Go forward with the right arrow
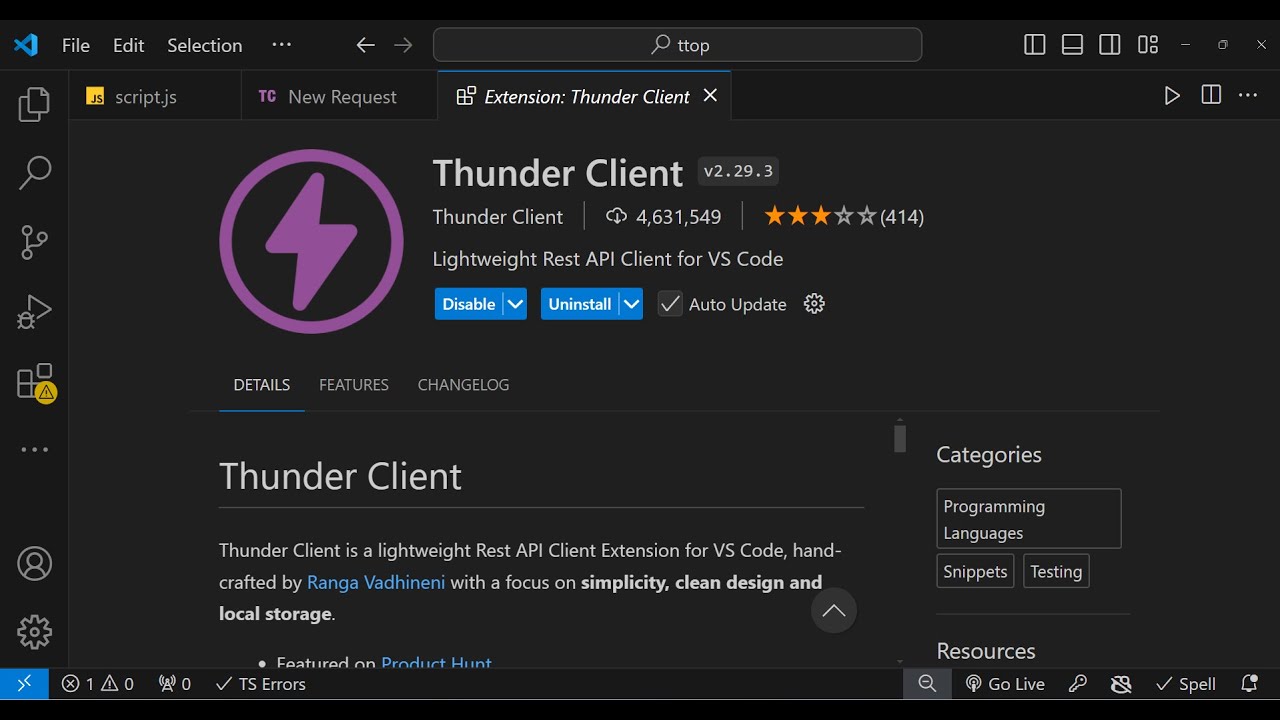This screenshot has height=720, width=1280. 403,45
